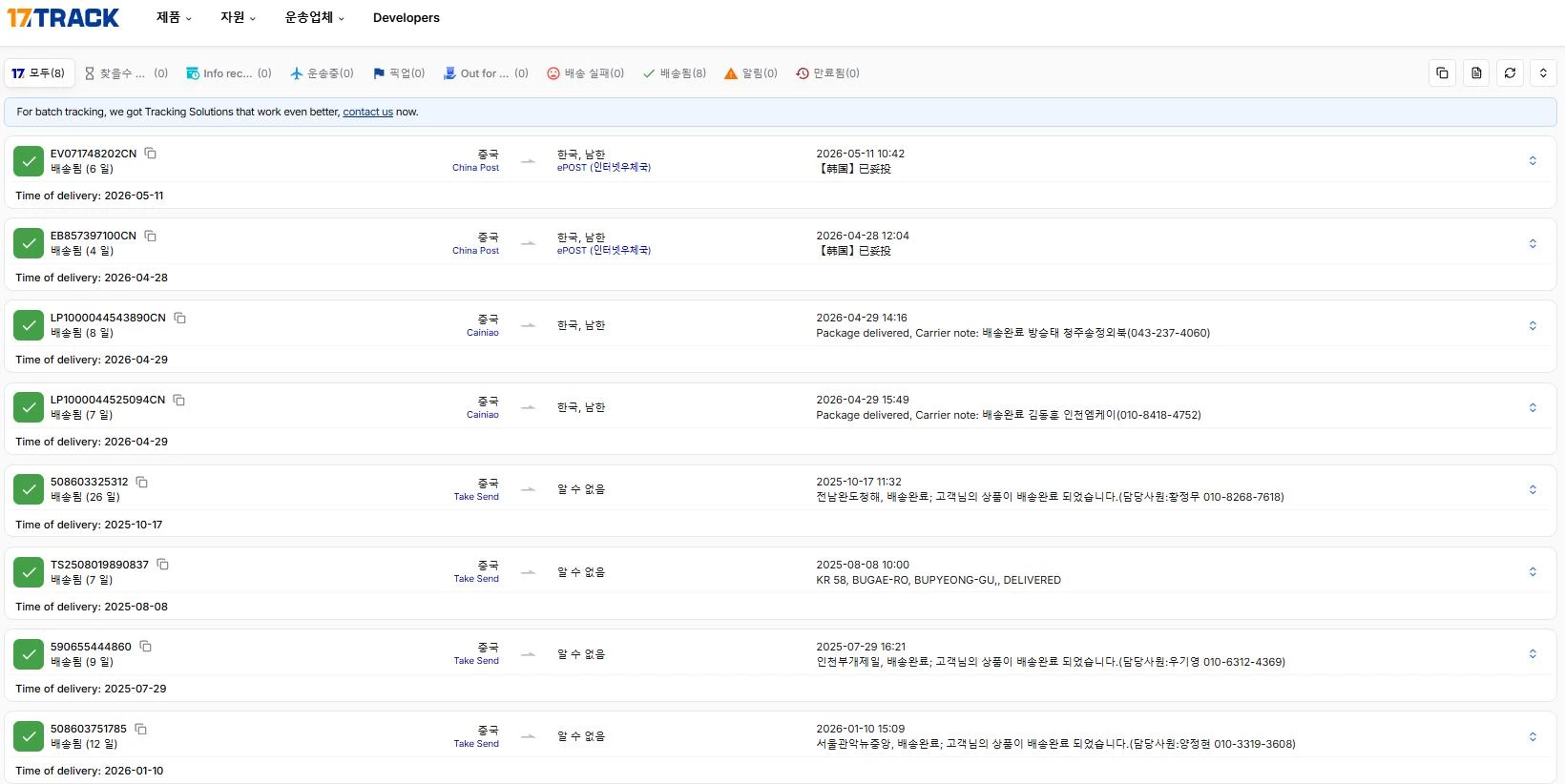Expand details for LP1000044525094CN row
The height and width of the screenshot is (784, 1565).
point(1533,407)
